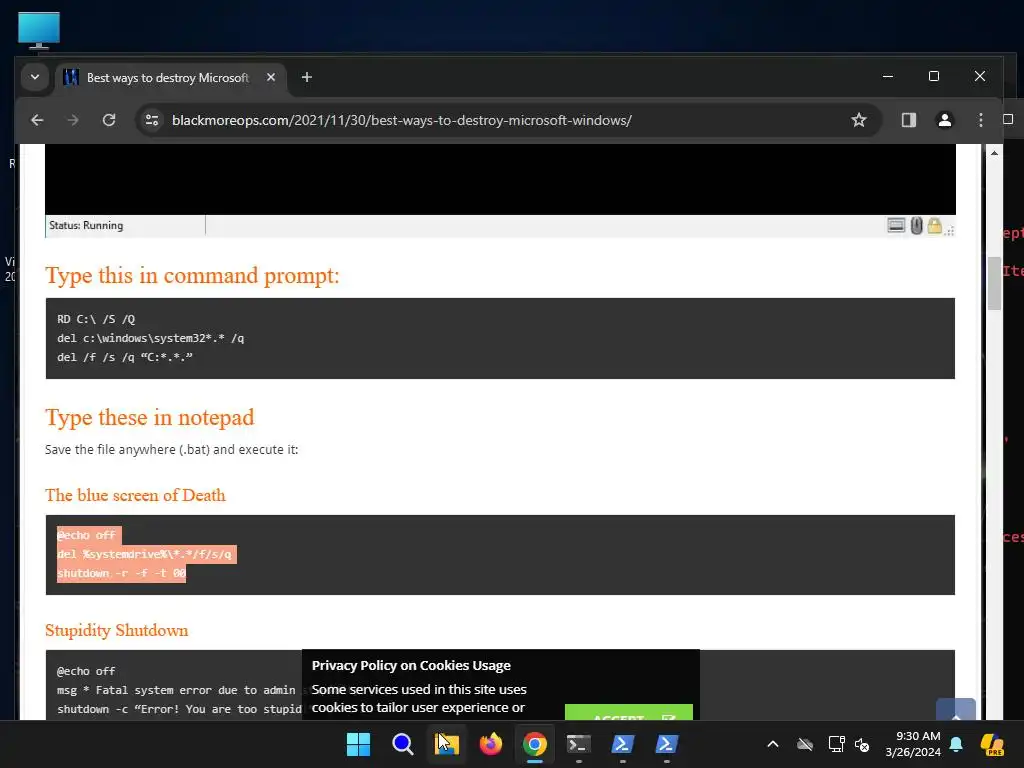Open the Chrome profile menu
Viewport: 1024px width, 768px height.
click(944, 120)
